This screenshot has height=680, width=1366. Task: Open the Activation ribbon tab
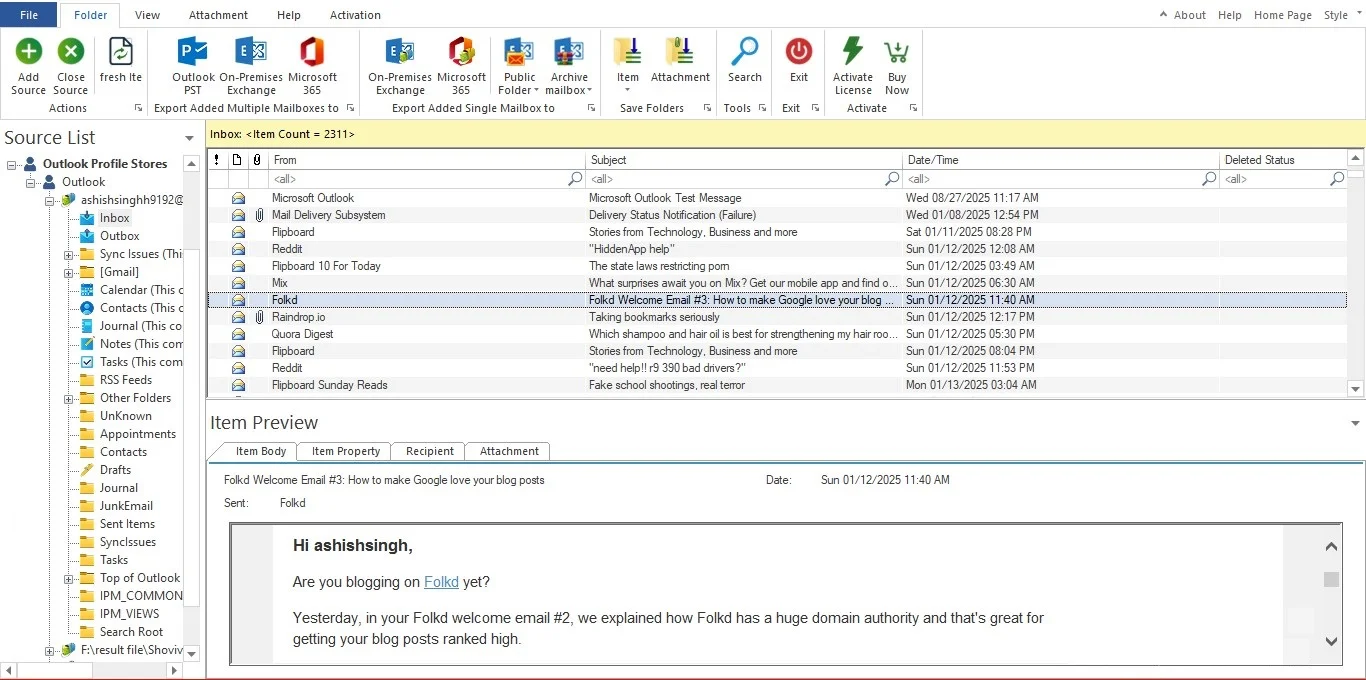click(355, 15)
